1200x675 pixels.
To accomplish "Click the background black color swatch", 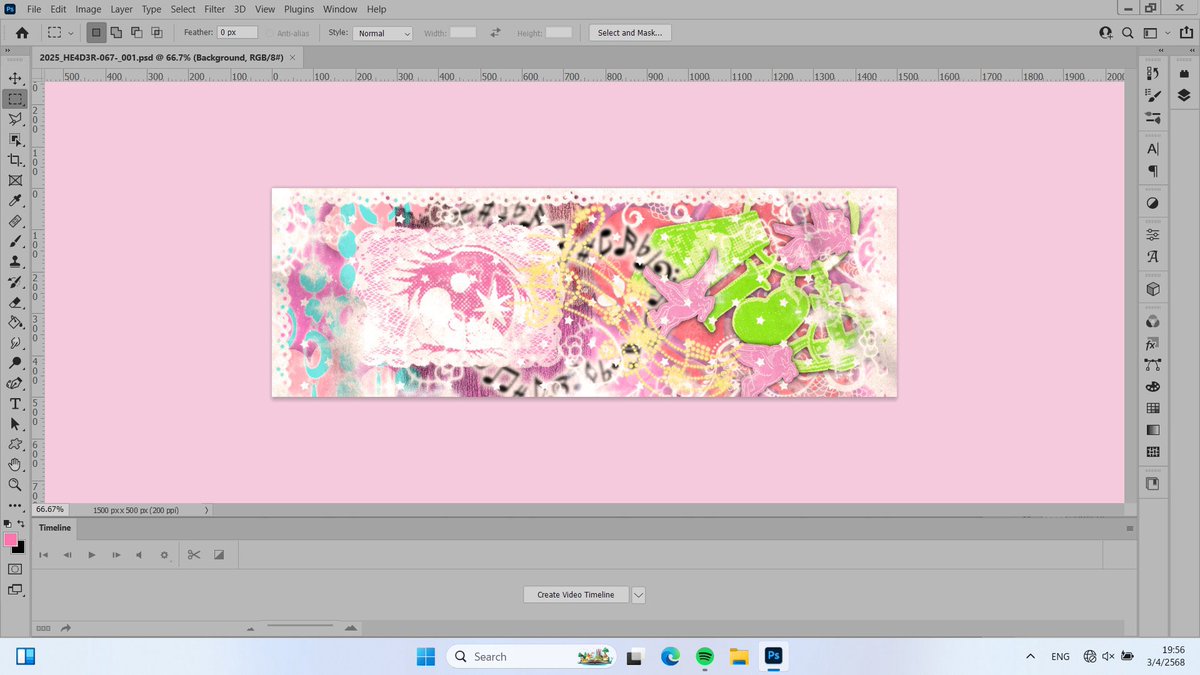I will point(19,547).
